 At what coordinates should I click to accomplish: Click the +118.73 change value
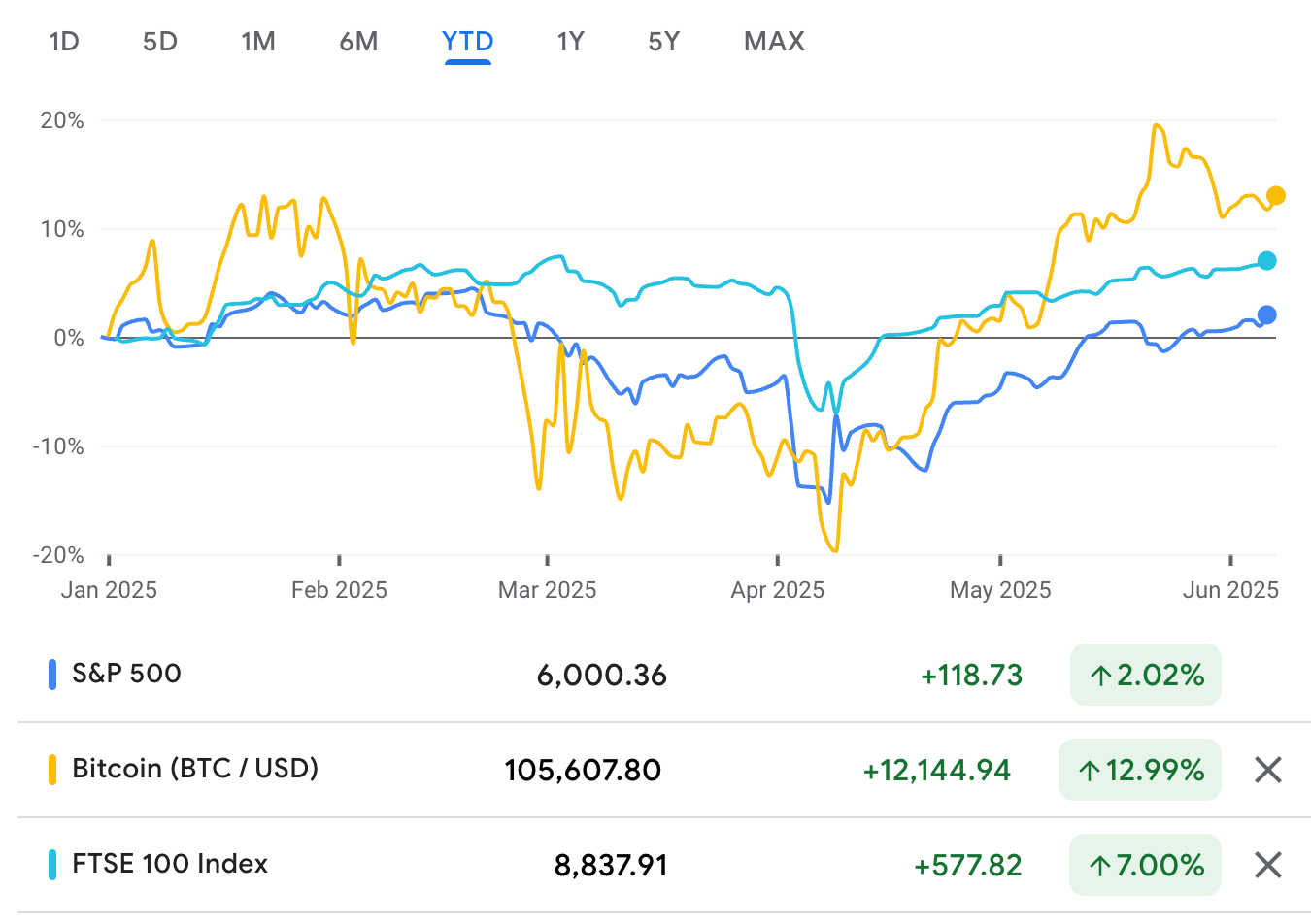click(x=972, y=676)
